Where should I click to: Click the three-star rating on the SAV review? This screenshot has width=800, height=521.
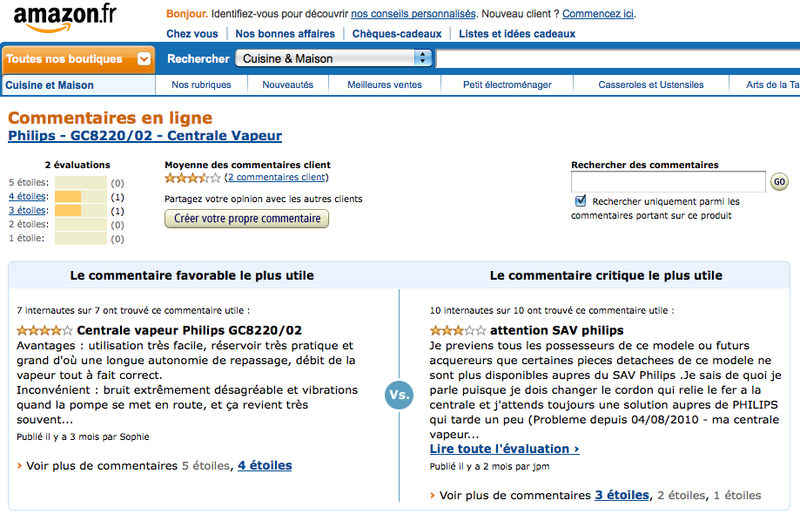point(458,331)
